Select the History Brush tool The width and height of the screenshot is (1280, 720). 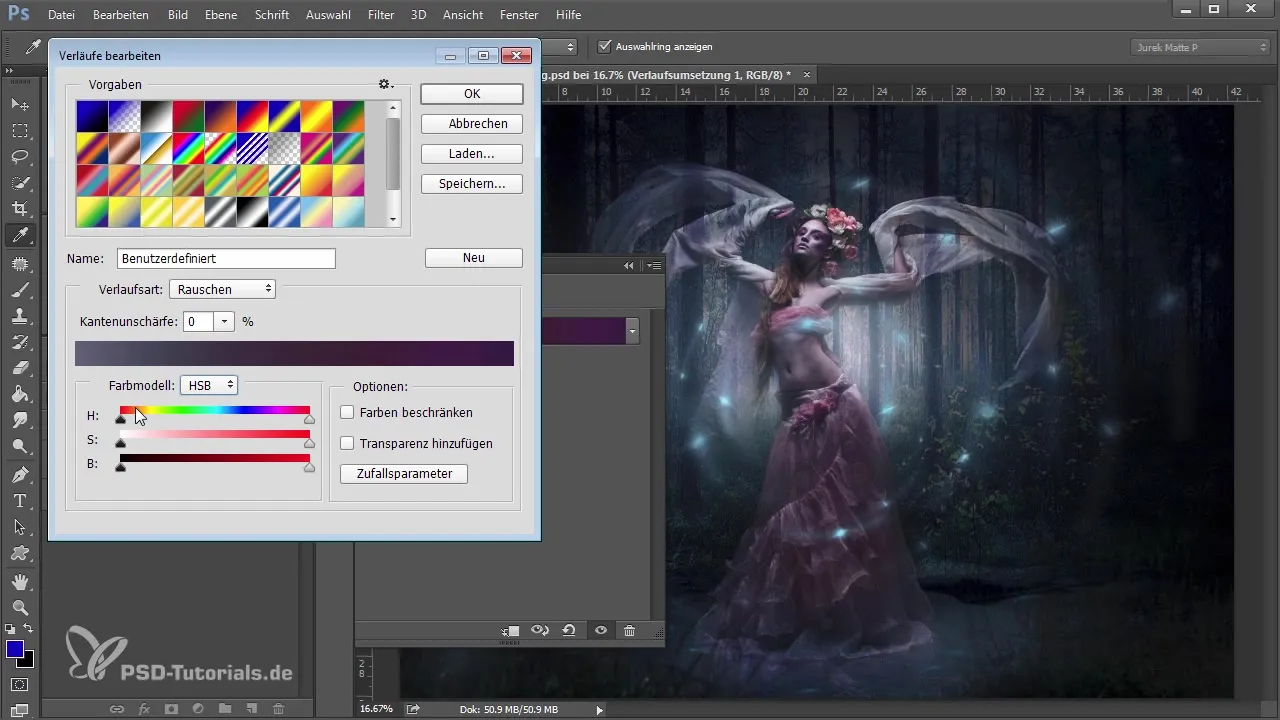click(20, 342)
